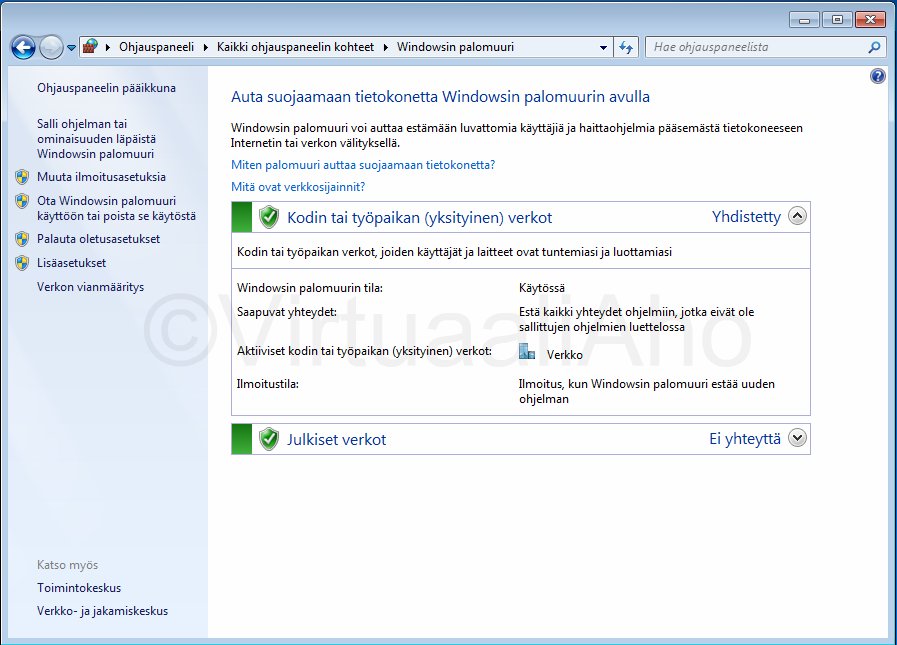Expand arrow after Ohjauspaneeli in breadcrumb
The image size is (897, 645).
tap(206, 48)
